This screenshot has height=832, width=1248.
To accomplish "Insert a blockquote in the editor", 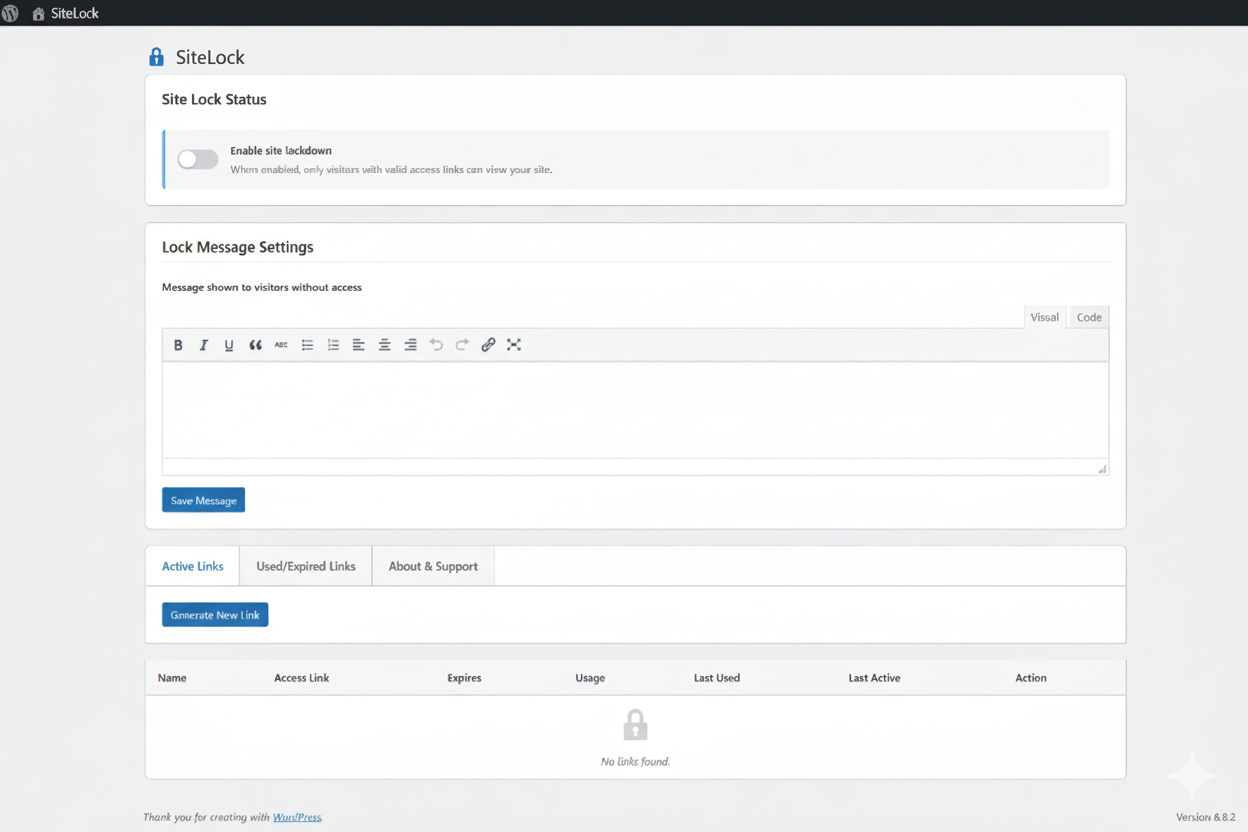I will [255, 345].
